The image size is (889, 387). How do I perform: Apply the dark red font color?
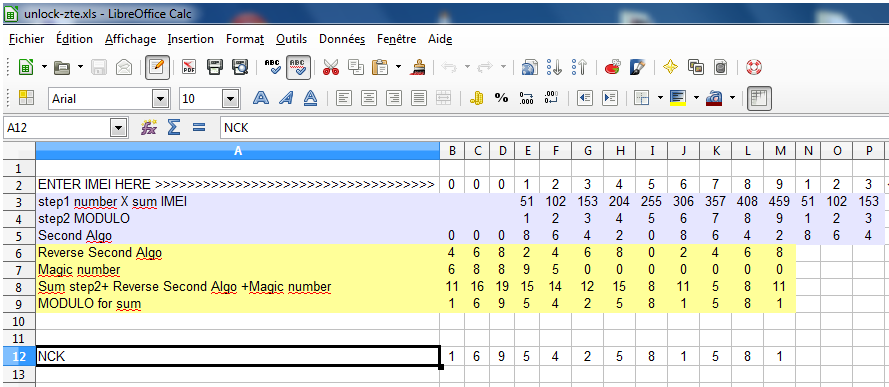click(x=713, y=98)
